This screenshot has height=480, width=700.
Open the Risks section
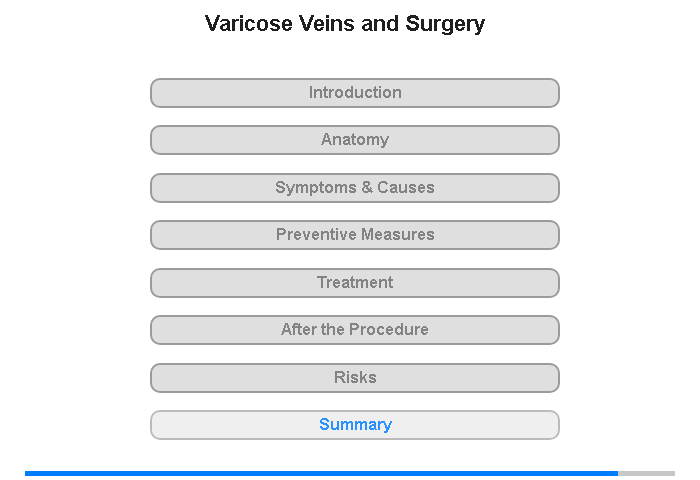tap(354, 378)
